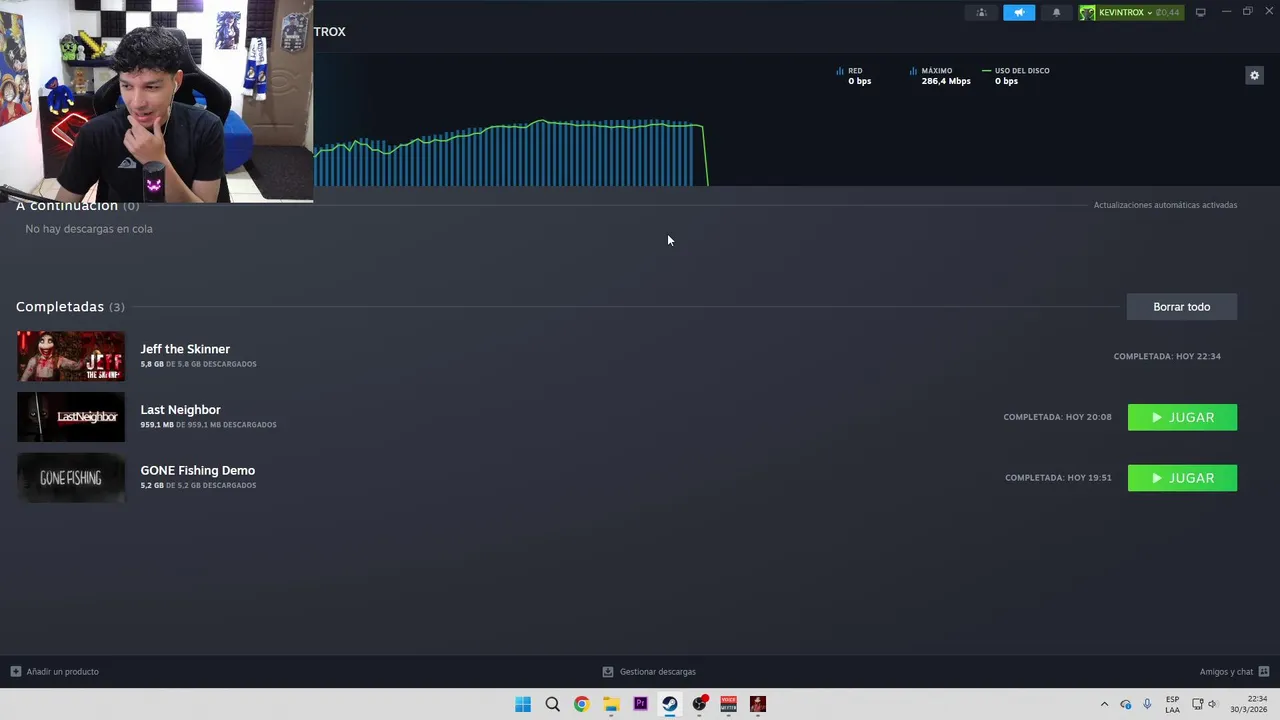1280x720 pixels.
Task: Open the Last Neighbor thumbnail
Action: tap(71, 417)
